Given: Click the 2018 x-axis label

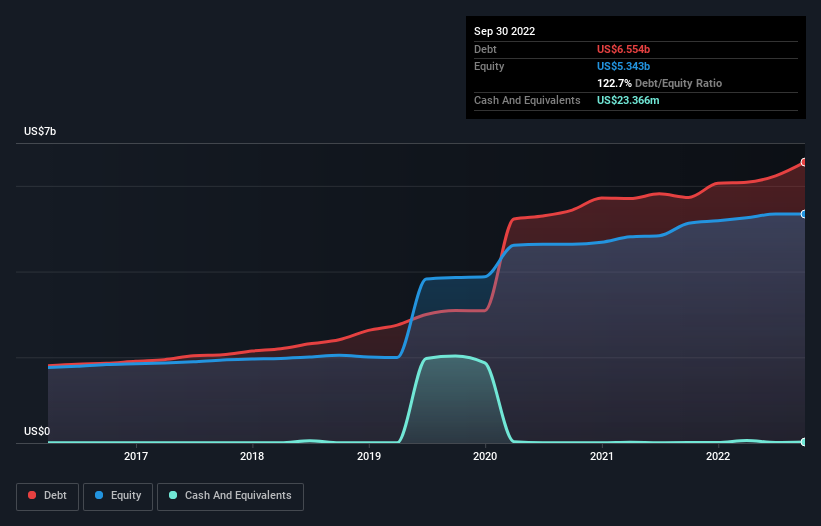Looking at the screenshot, I should tap(252, 456).
